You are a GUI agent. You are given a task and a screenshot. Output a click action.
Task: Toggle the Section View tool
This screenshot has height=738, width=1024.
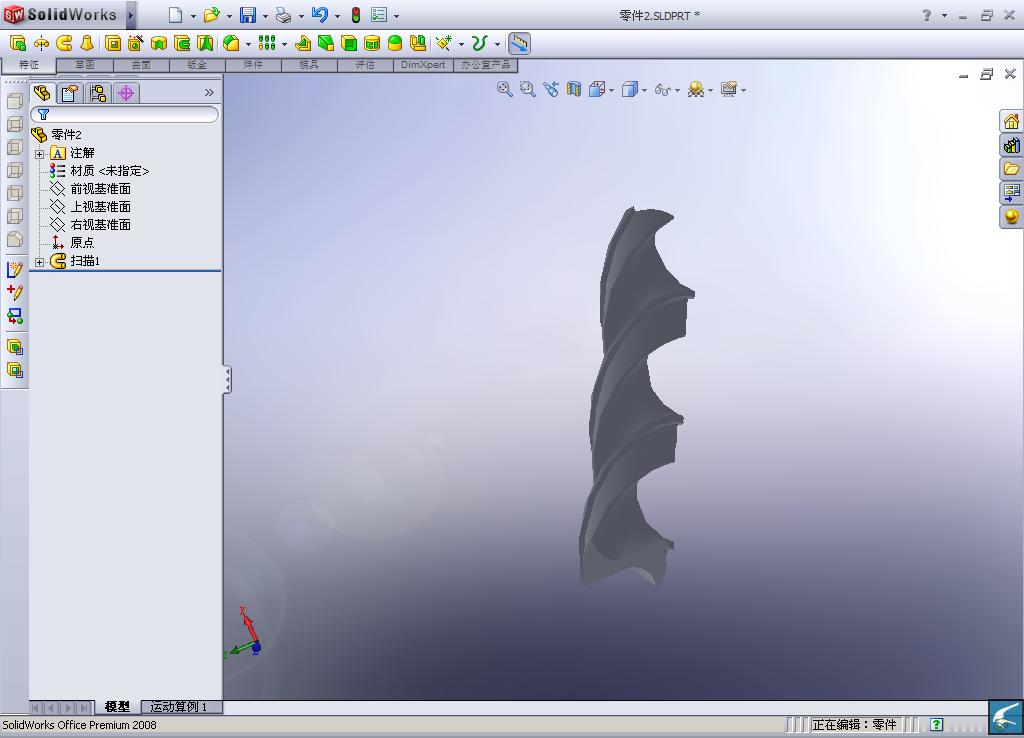pos(573,89)
